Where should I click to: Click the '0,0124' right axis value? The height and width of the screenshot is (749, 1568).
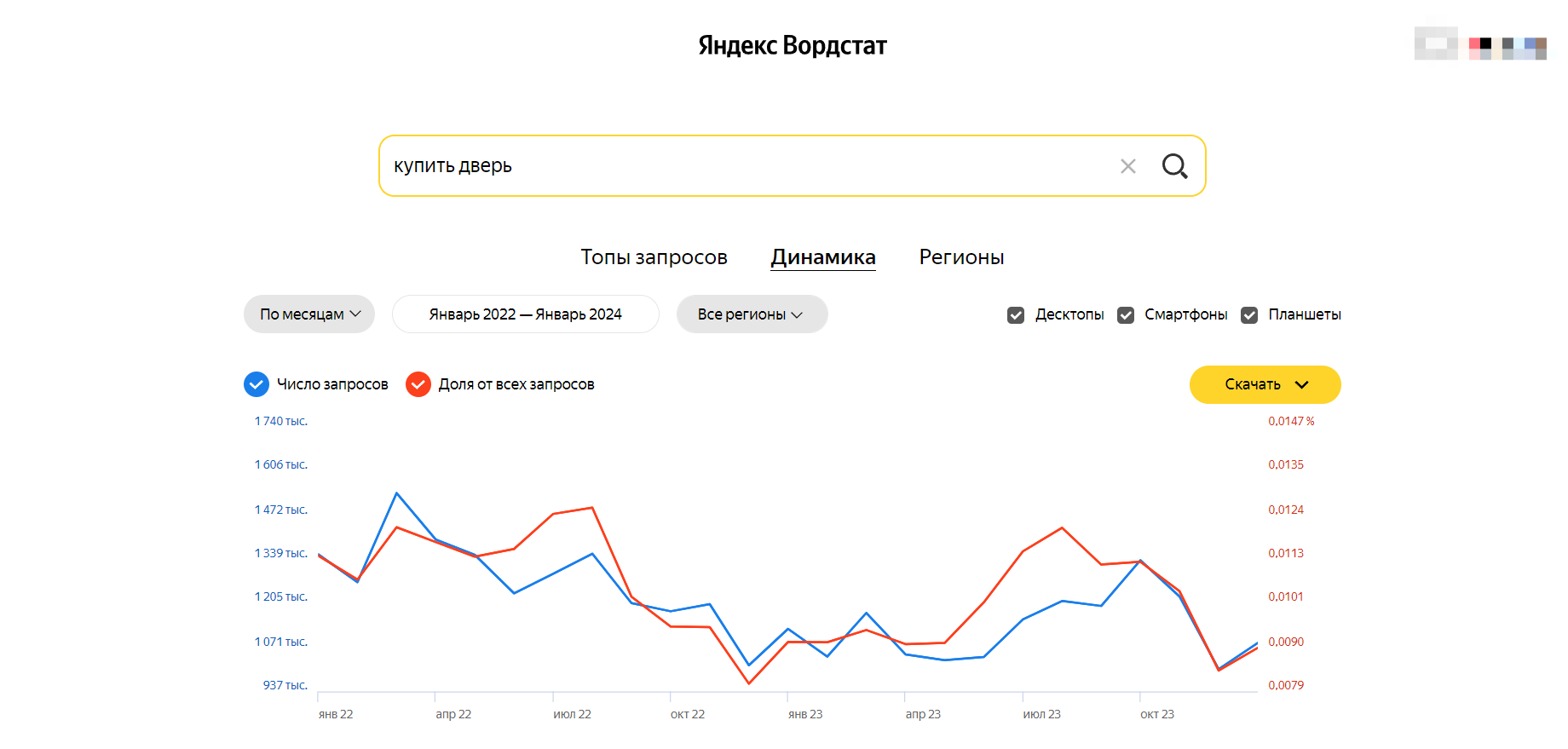1286,510
